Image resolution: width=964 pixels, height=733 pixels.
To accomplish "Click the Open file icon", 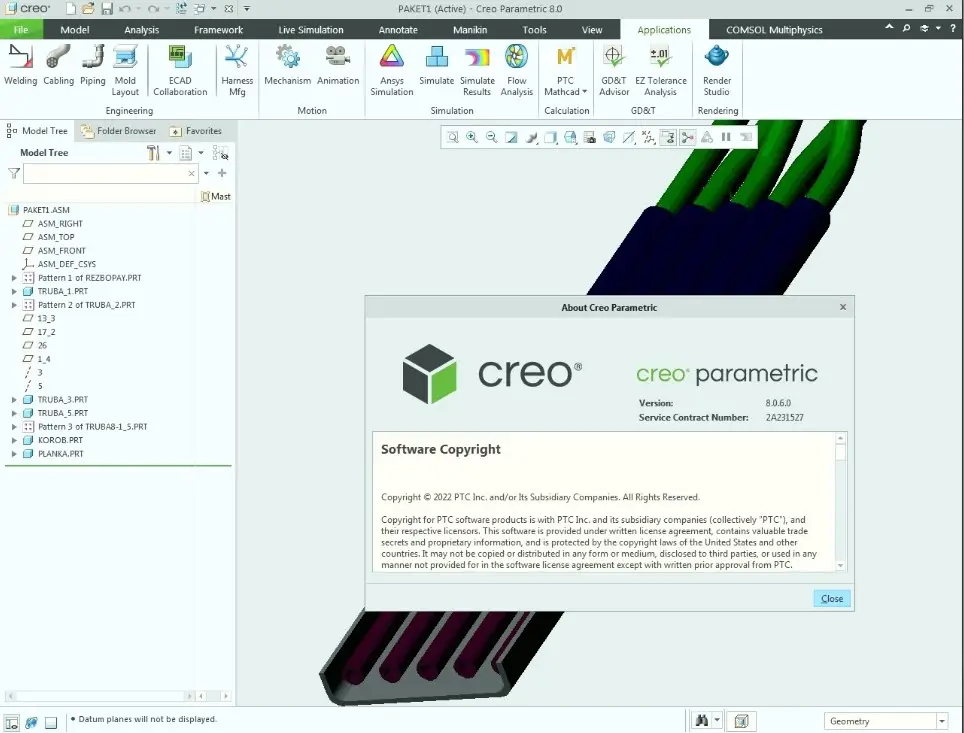I will (x=88, y=9).
